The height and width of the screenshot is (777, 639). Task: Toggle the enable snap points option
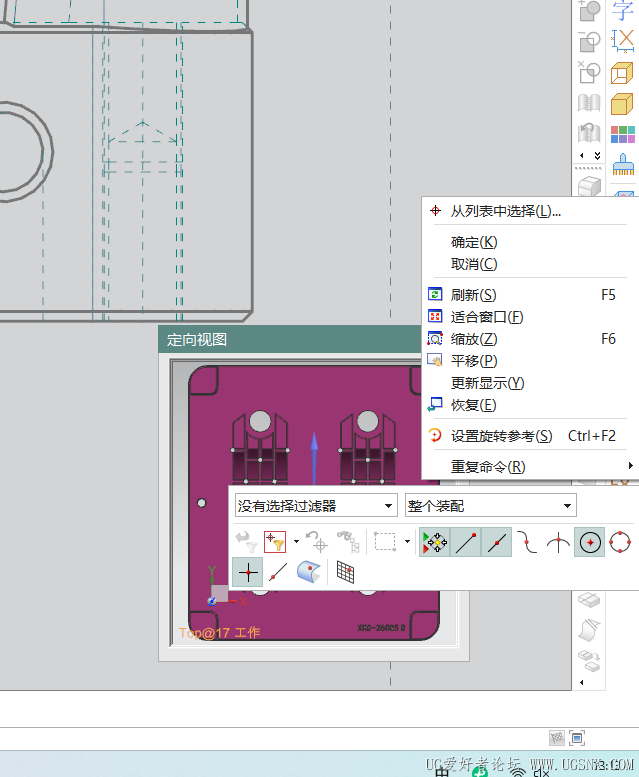434,542
